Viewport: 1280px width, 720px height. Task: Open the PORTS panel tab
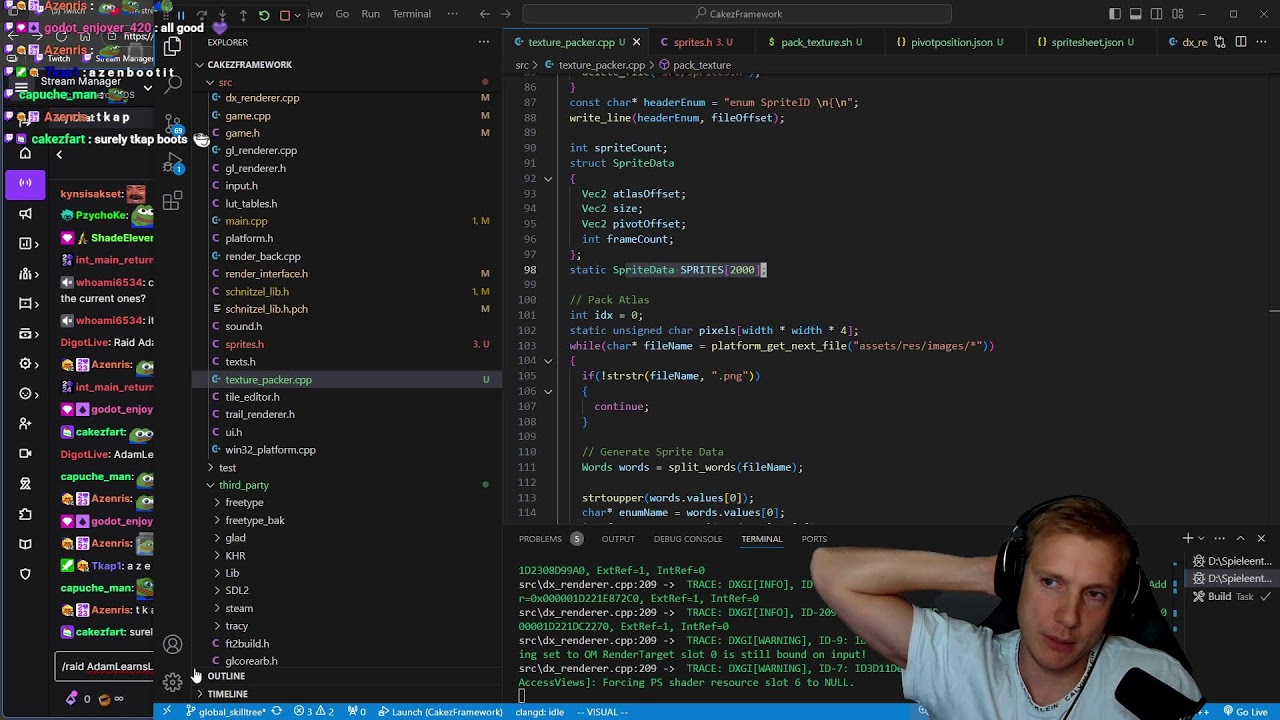point(814,539)
